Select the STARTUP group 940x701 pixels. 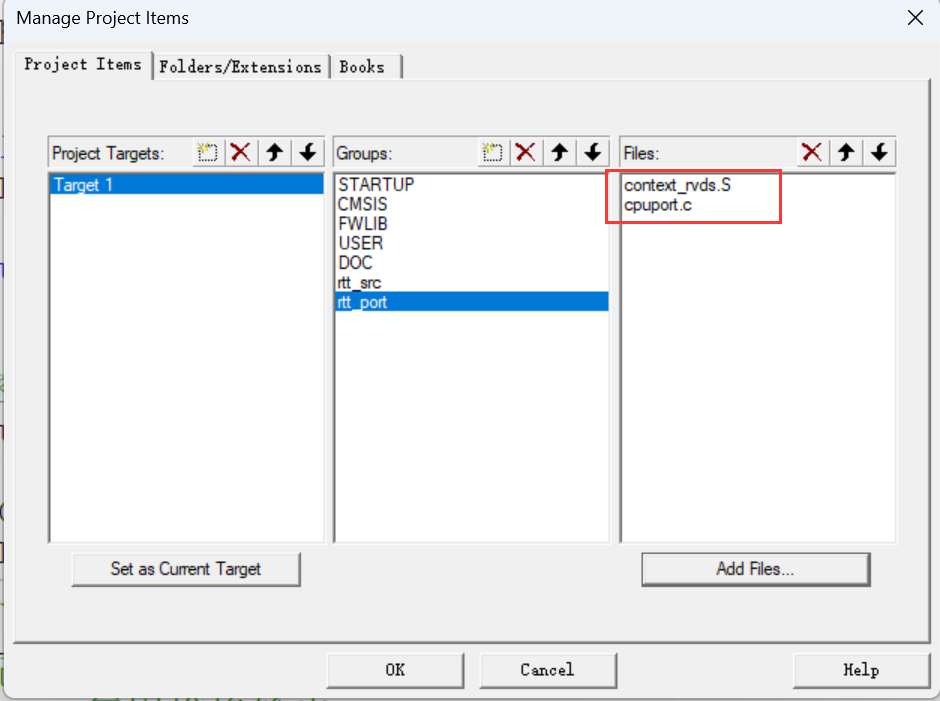[471, 184]
